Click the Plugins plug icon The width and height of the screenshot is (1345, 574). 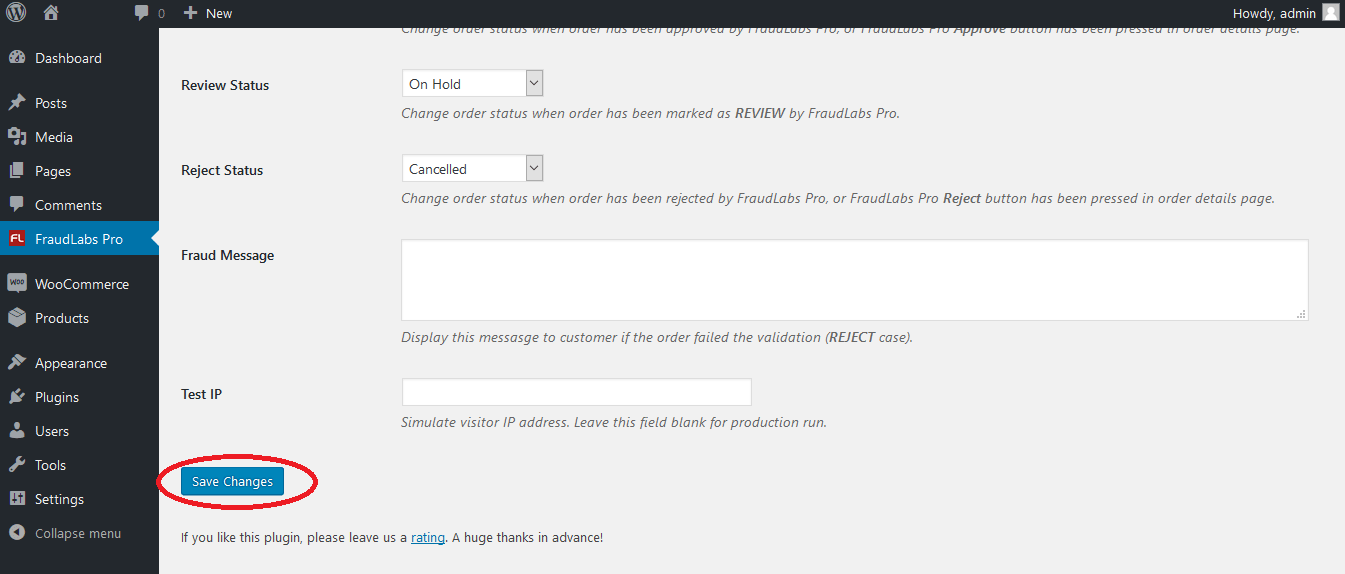tap(16, 397)
